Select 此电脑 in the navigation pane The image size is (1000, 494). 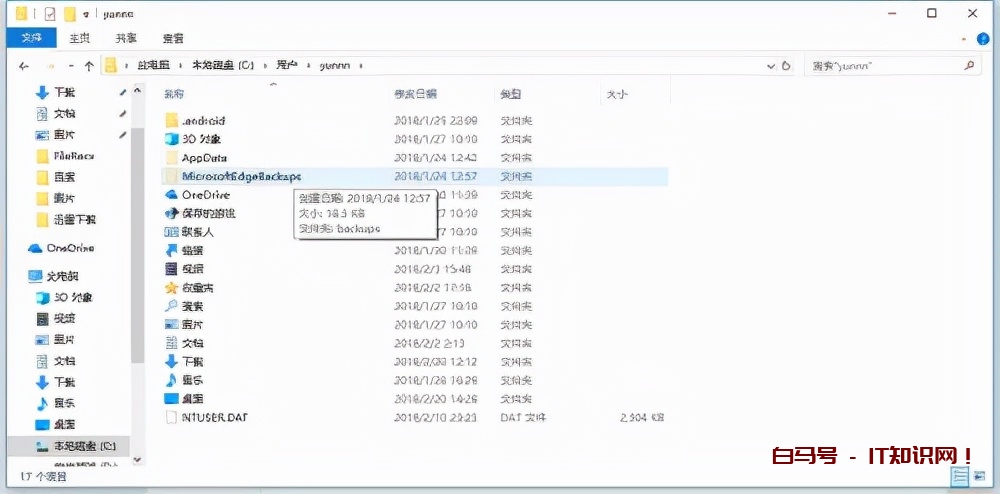click(x=54, y=277)
